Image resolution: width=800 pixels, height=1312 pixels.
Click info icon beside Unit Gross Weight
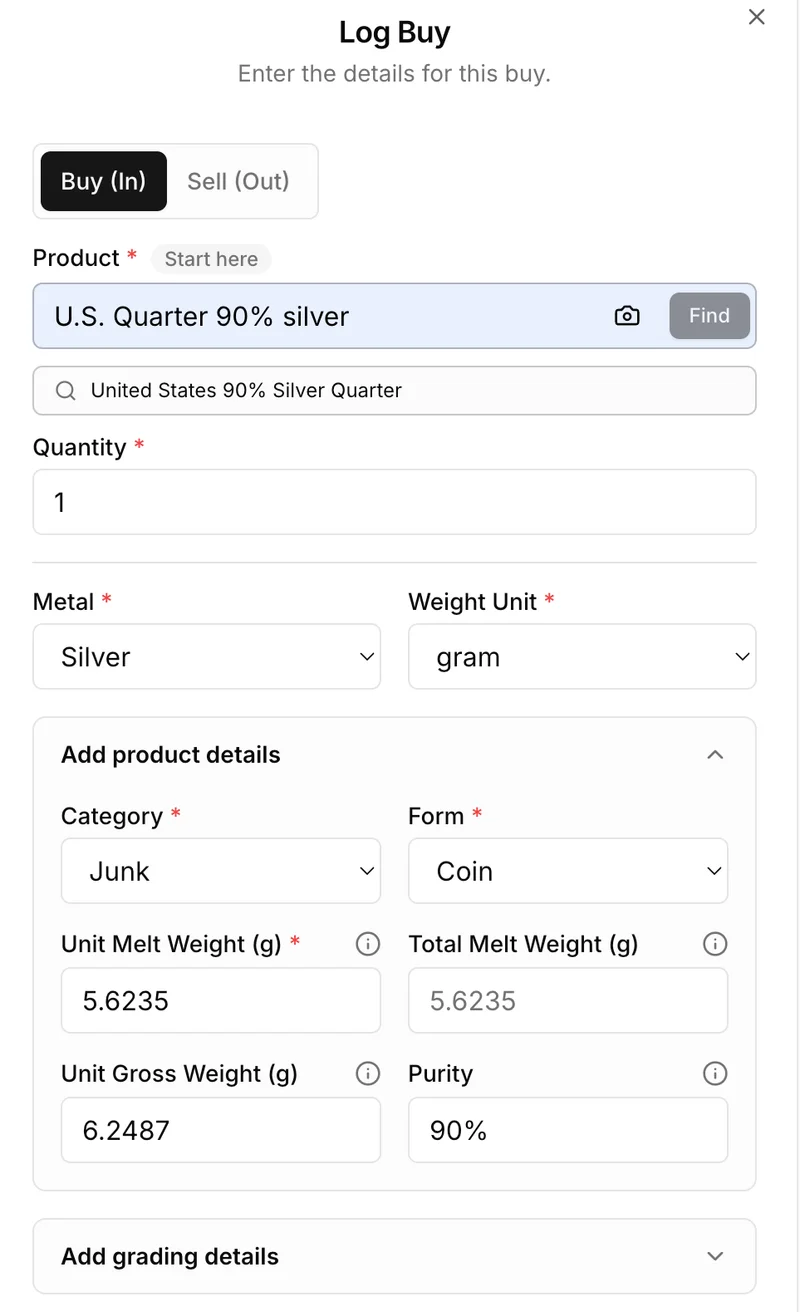pyautogui.click(x=368, y=1074)
